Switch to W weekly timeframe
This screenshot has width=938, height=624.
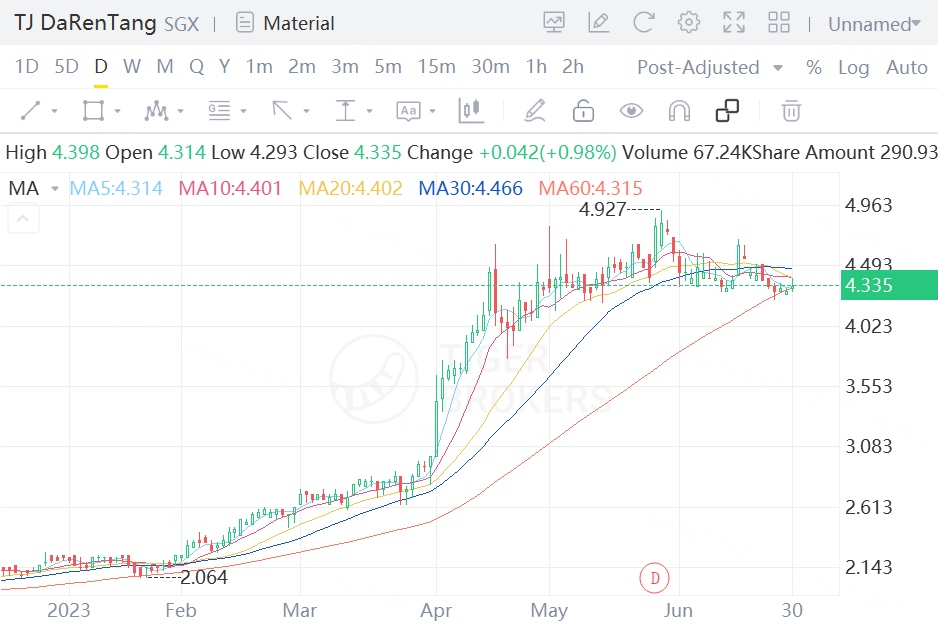pyautogui.click(x=132, y=66)
